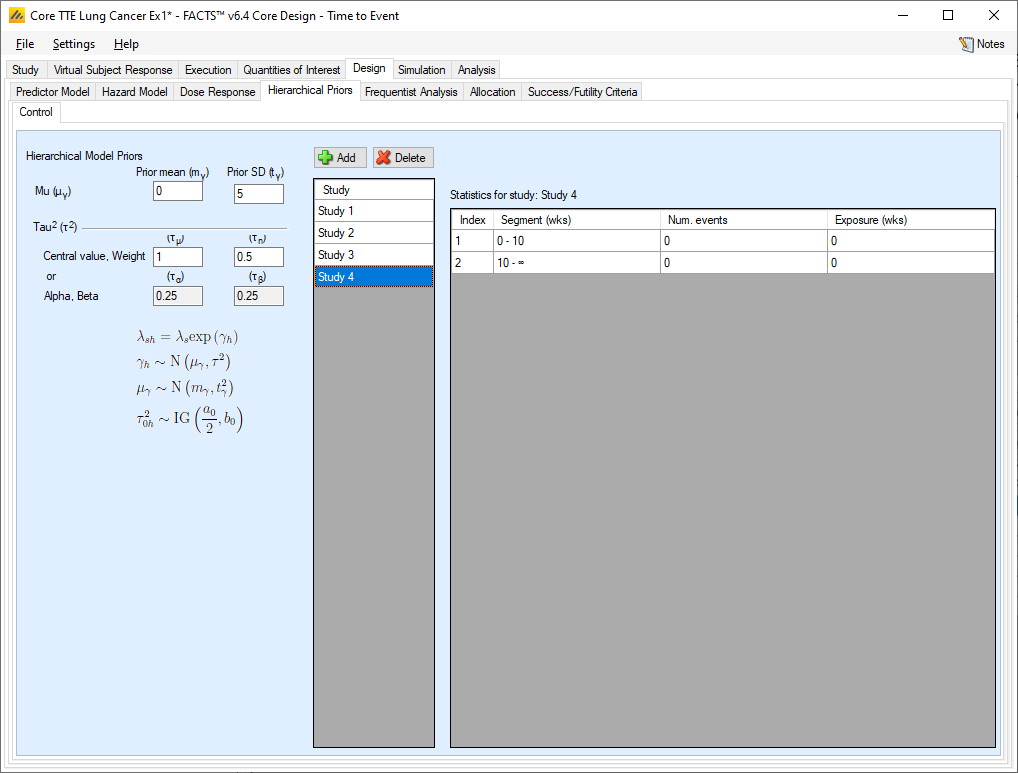Select Study 3 in the study list
Viewport: 1018px width, 773px height.
tap(374, 255)
